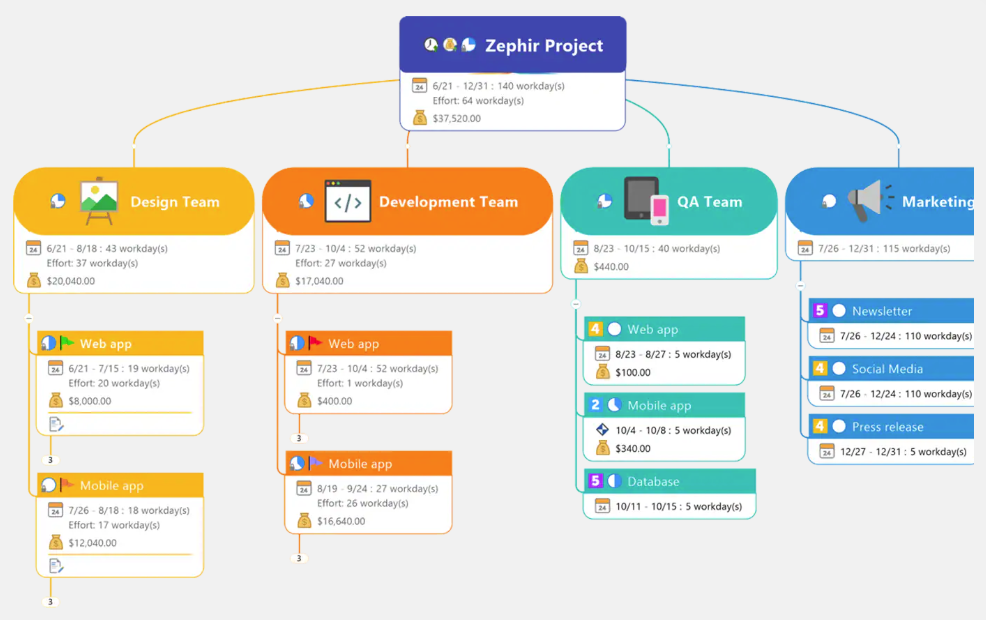
Task: Expand the collapsed badge under Design Mobile app
Action: 49,602
